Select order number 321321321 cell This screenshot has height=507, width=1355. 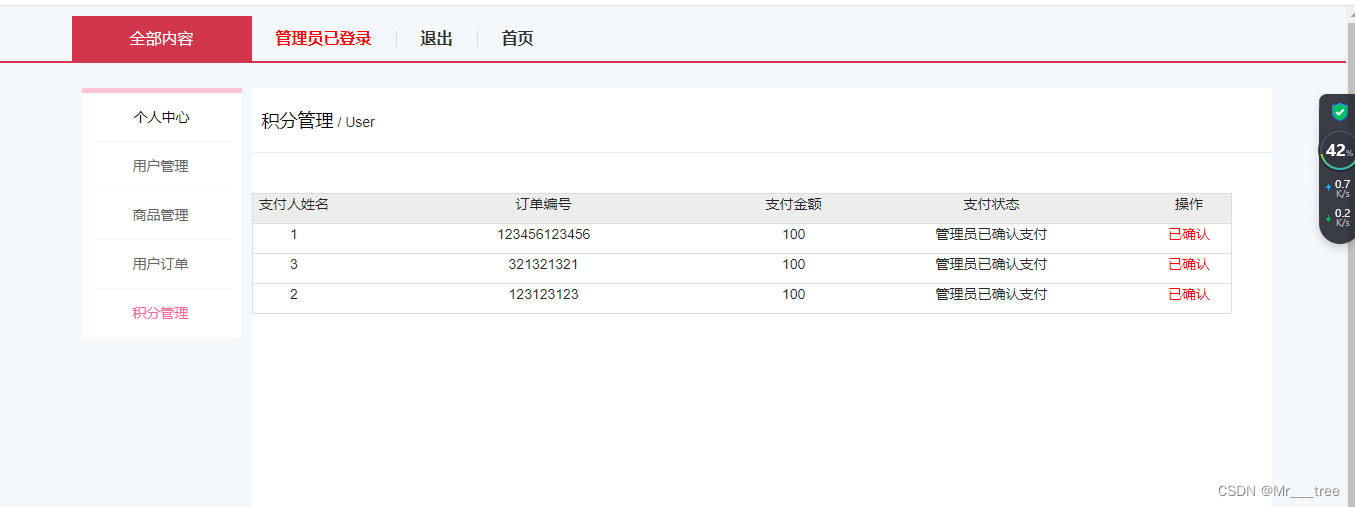pos(544,264)
